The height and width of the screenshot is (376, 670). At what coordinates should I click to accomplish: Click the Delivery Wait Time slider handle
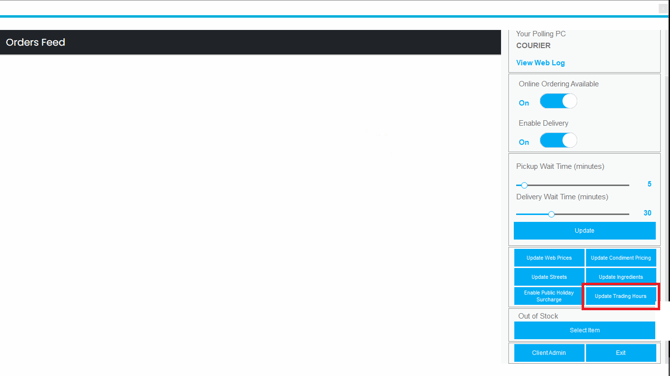(551, 214)
